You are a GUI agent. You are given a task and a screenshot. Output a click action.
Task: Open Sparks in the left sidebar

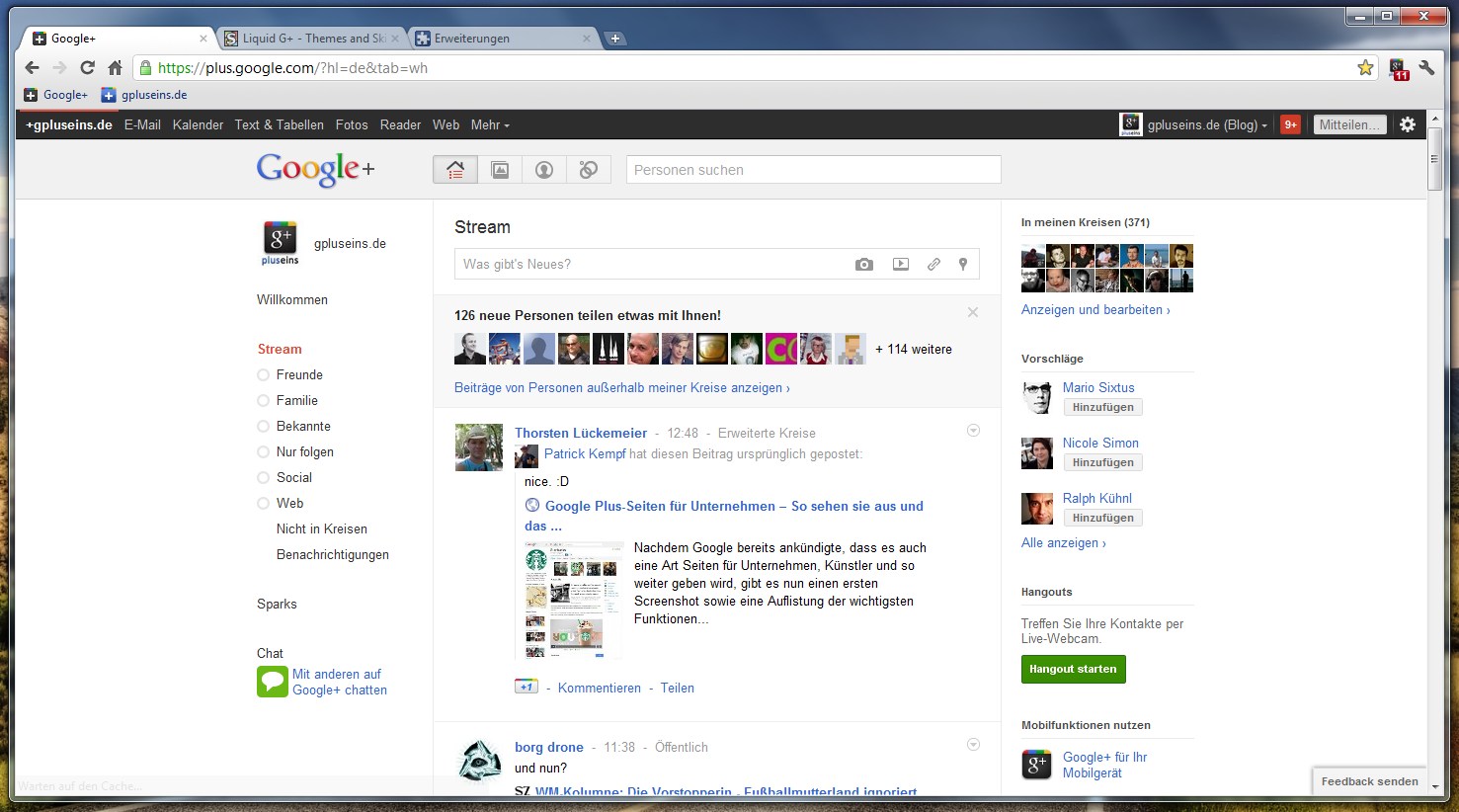pos(277,604)
